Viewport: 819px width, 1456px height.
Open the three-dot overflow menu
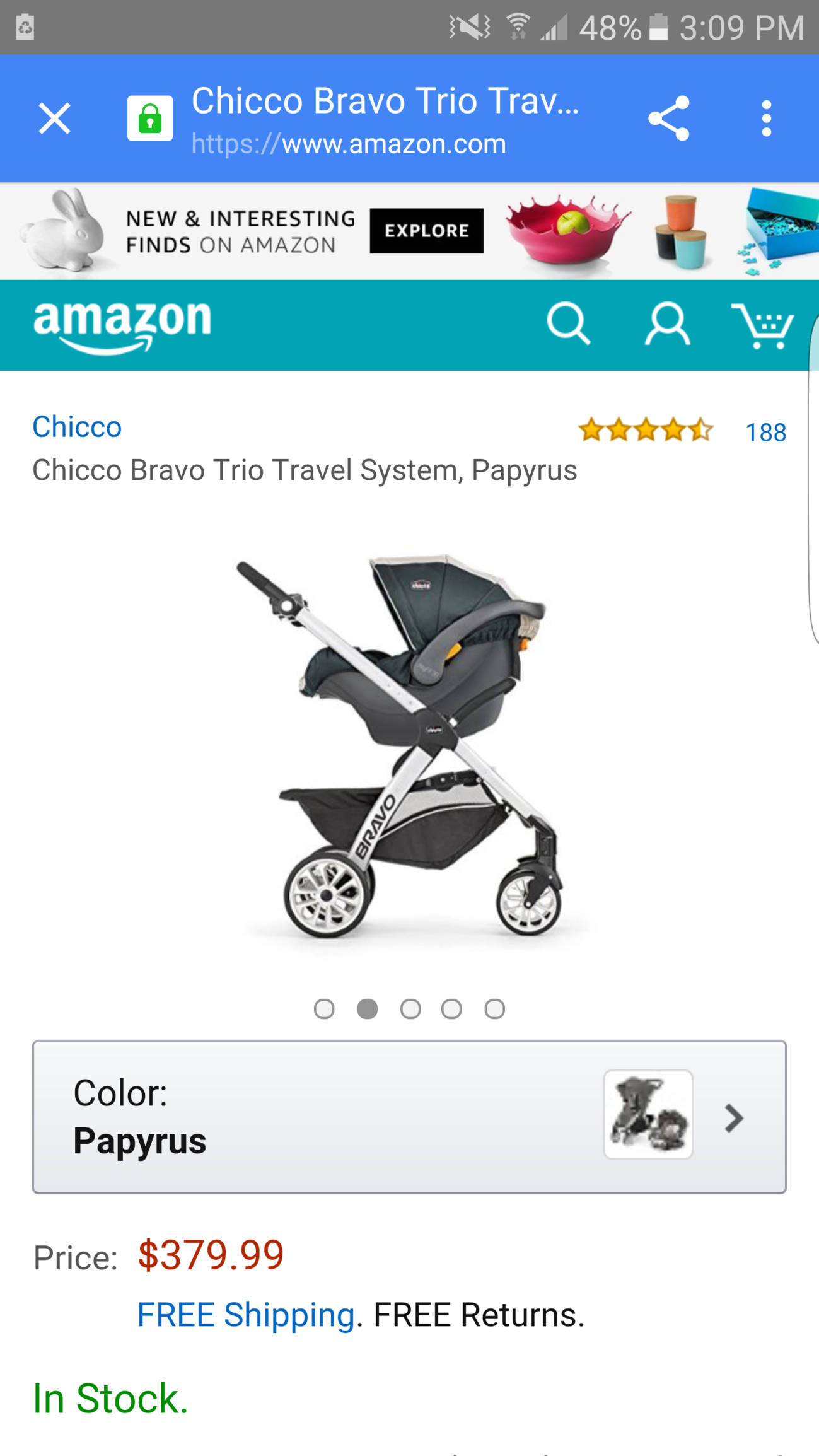point(766,119)
